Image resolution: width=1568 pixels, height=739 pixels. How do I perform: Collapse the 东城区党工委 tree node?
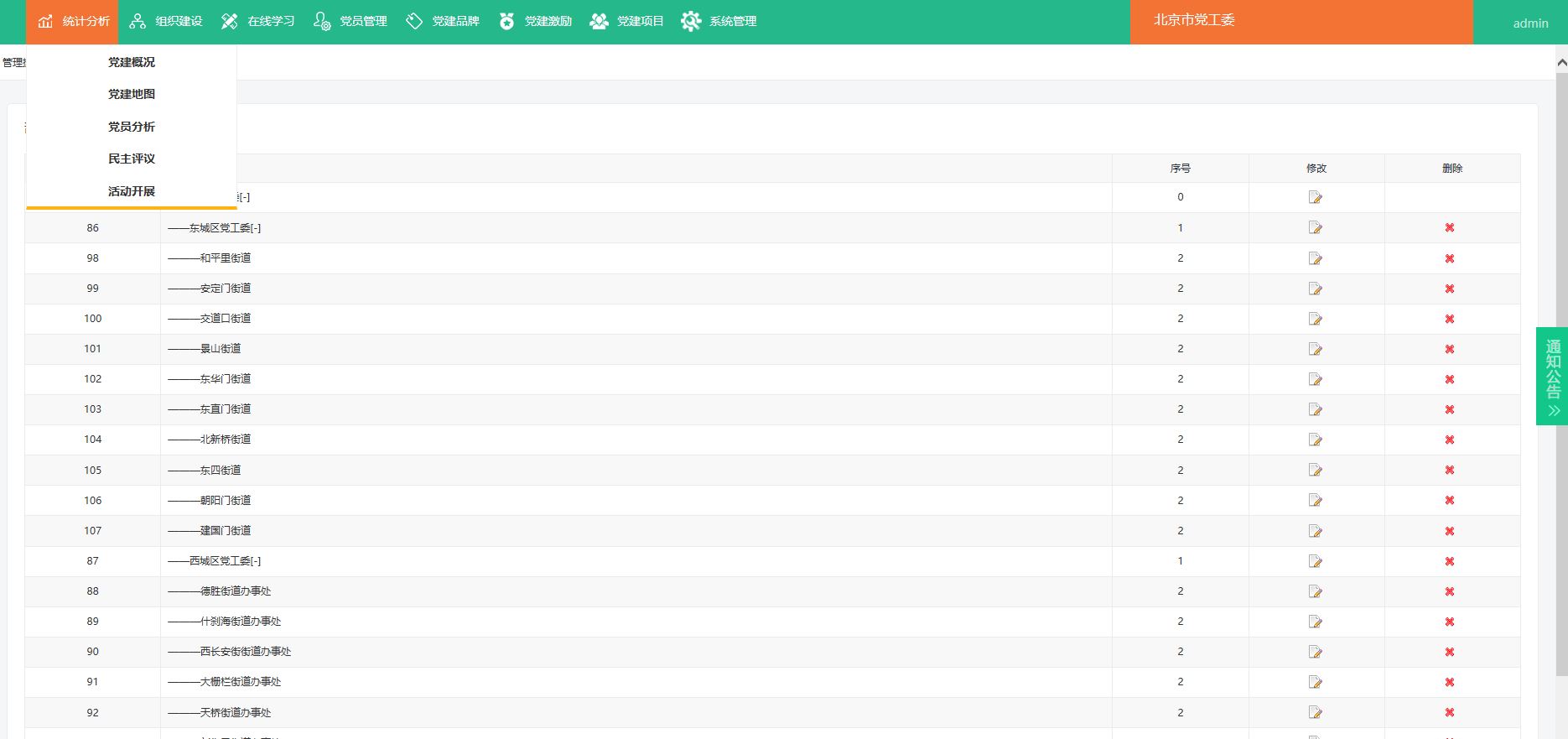pos(256,228)
